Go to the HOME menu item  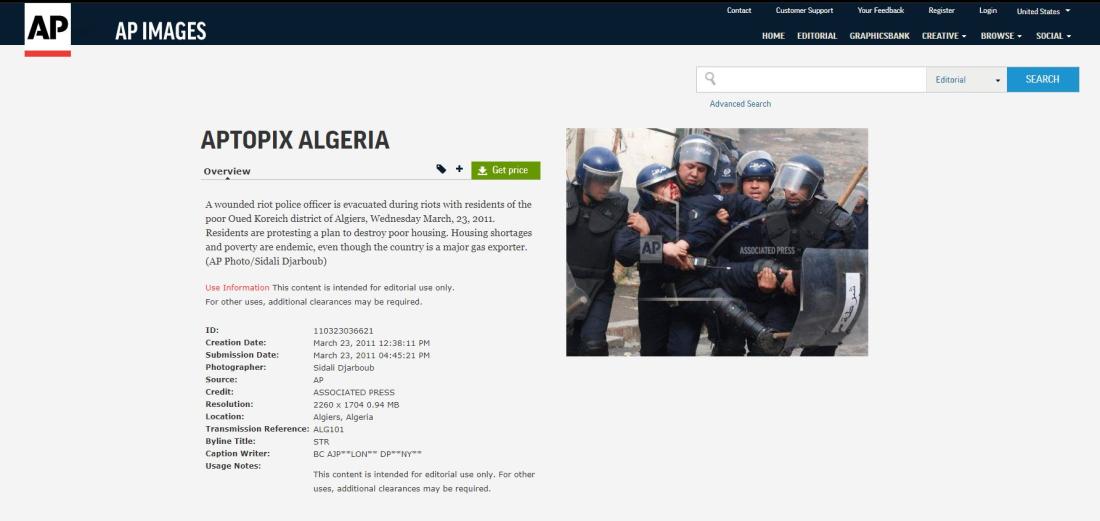[773, 36]
